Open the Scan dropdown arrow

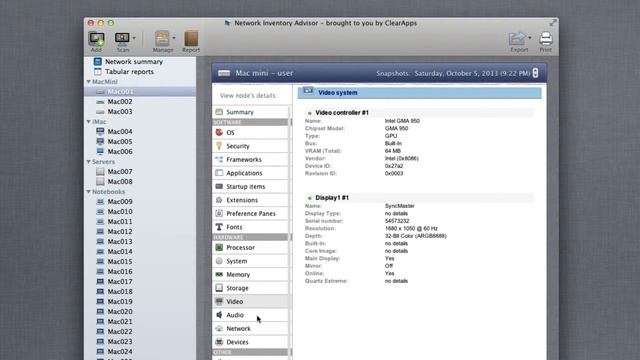point(134,38)
